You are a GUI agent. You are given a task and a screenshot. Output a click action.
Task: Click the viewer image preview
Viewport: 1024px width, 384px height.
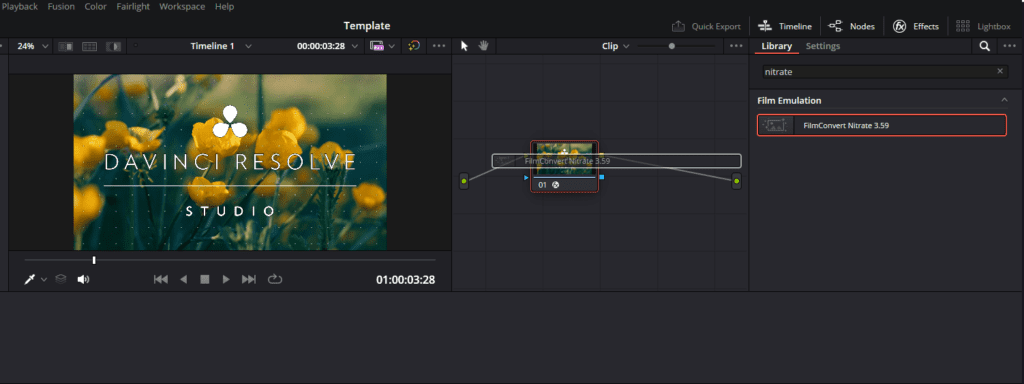[x=230, y=162]
